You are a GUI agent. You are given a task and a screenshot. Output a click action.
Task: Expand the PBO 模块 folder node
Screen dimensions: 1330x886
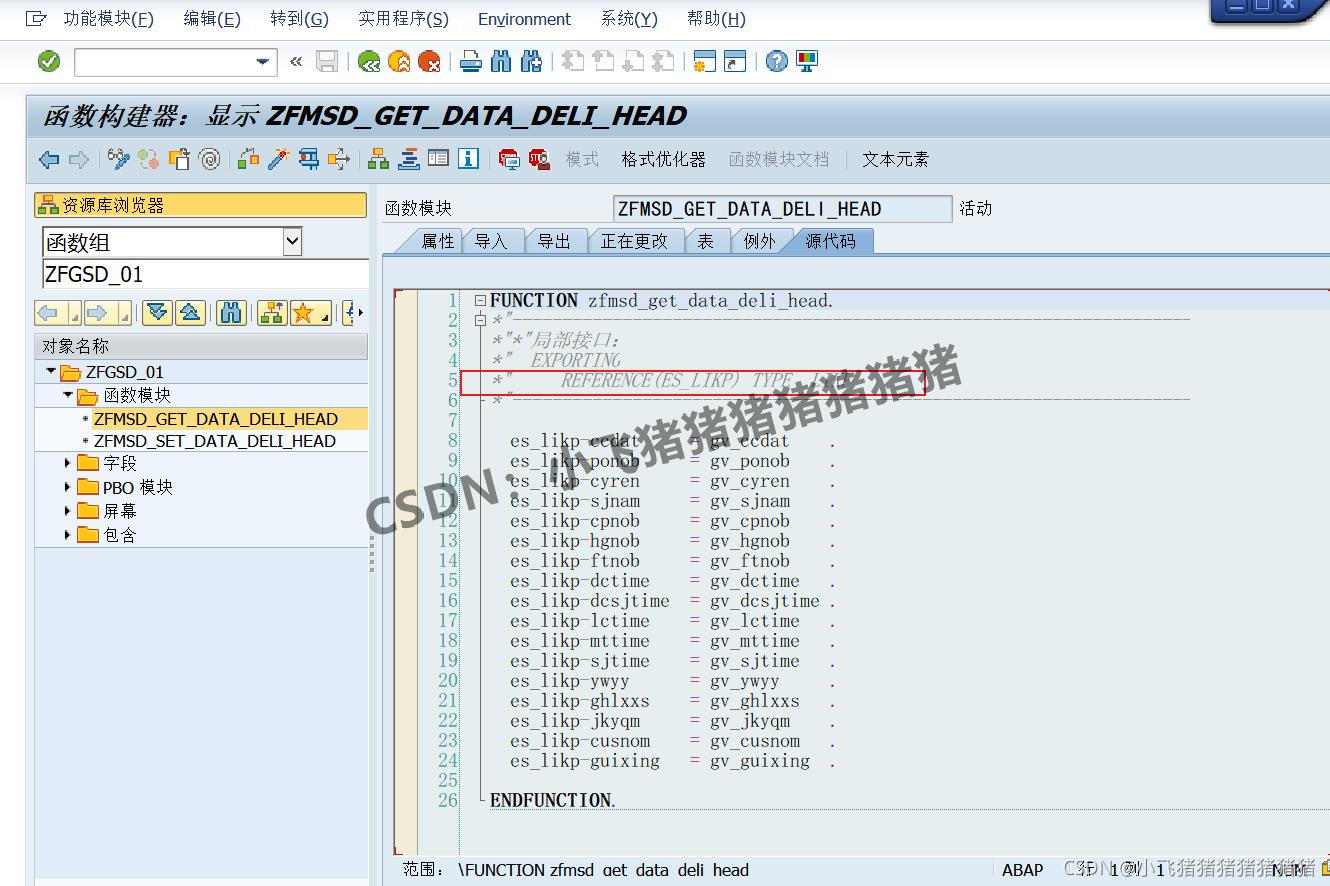pos(68,487)
